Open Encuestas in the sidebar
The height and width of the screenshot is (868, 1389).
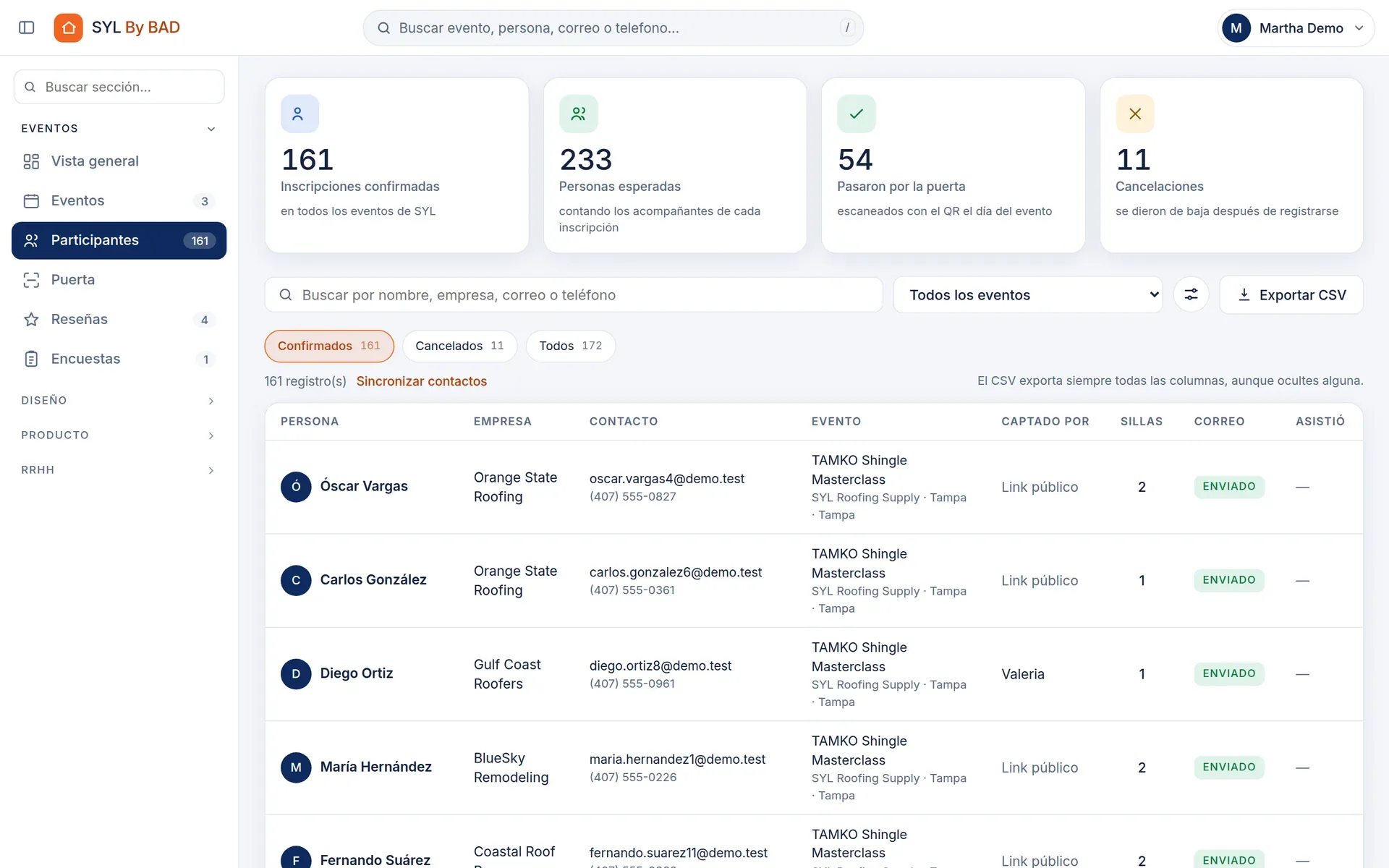119,359
